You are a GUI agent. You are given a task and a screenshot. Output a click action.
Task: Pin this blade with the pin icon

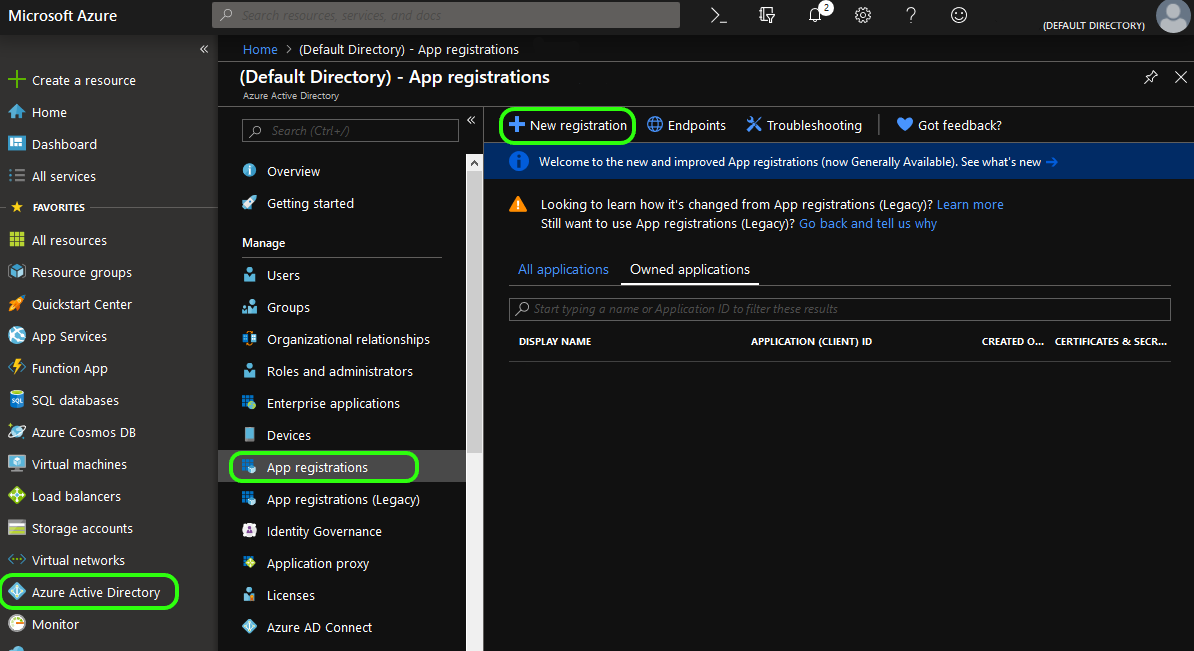[1151, 77]
